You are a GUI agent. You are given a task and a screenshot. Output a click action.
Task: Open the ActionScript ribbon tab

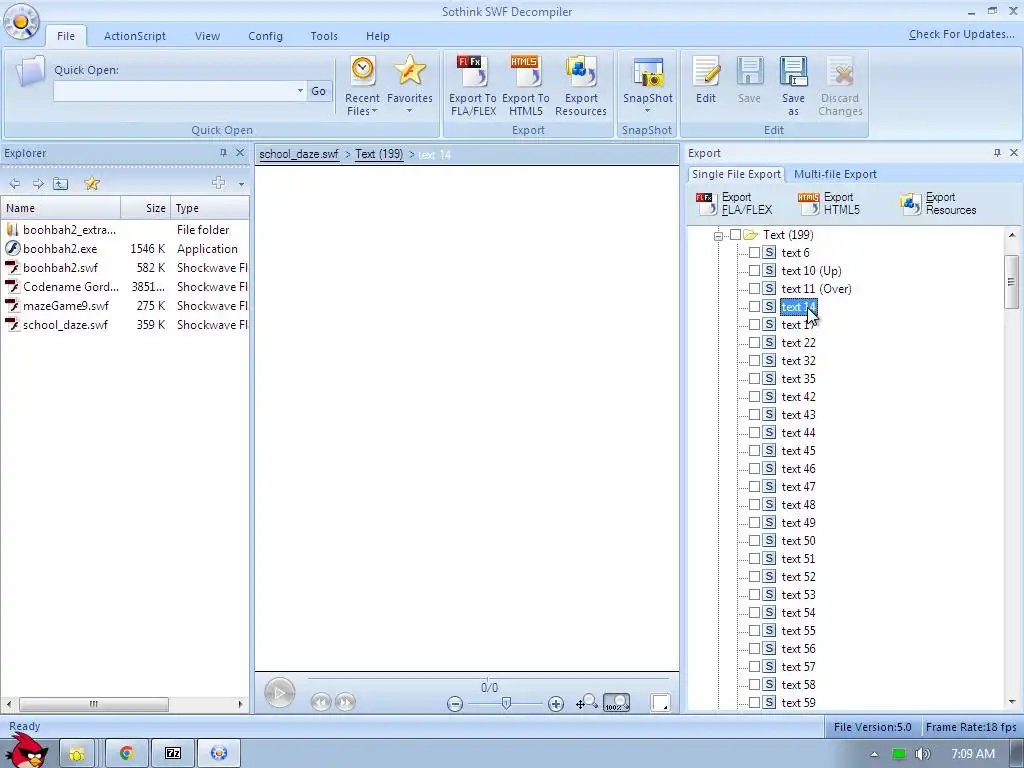tap(135, 36)
